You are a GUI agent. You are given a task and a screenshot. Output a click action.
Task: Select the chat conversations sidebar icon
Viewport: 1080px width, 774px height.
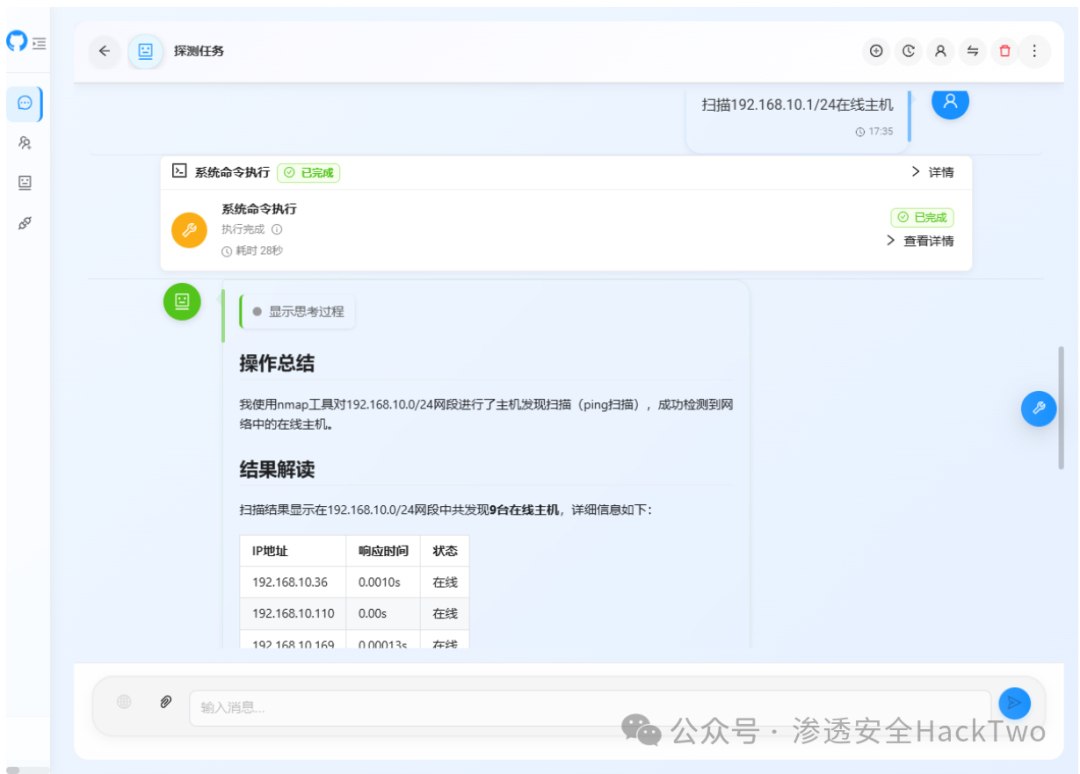point(23,103)
